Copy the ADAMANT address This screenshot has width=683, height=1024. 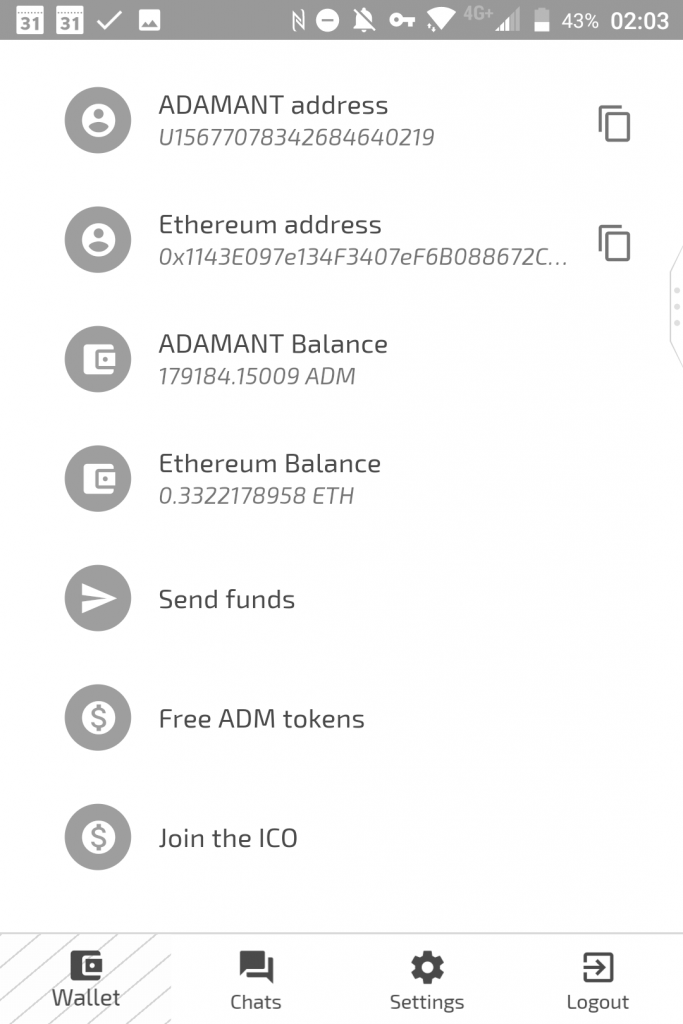tap(614, 122)
